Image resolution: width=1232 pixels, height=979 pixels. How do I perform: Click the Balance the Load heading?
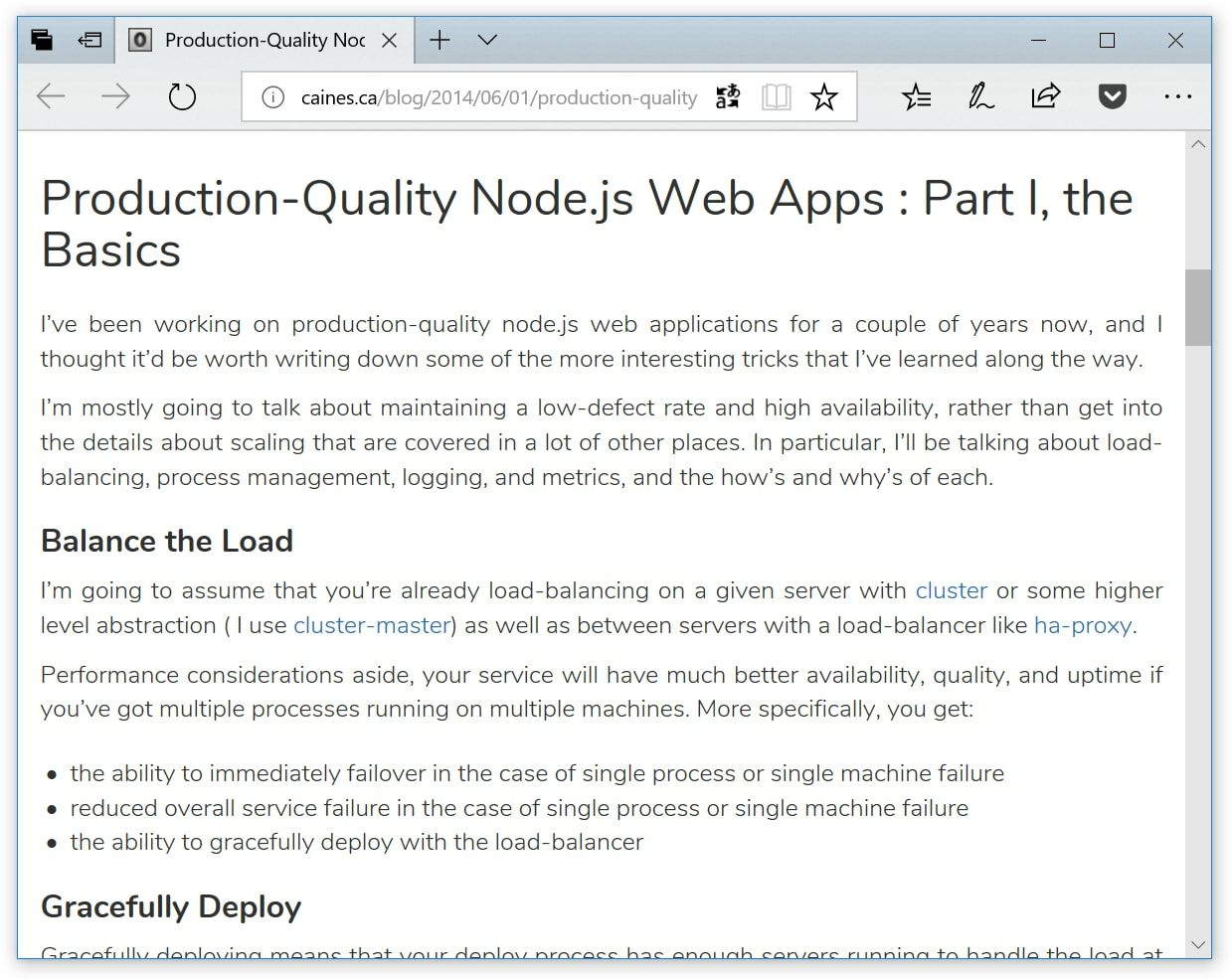(x=167, y=541)
